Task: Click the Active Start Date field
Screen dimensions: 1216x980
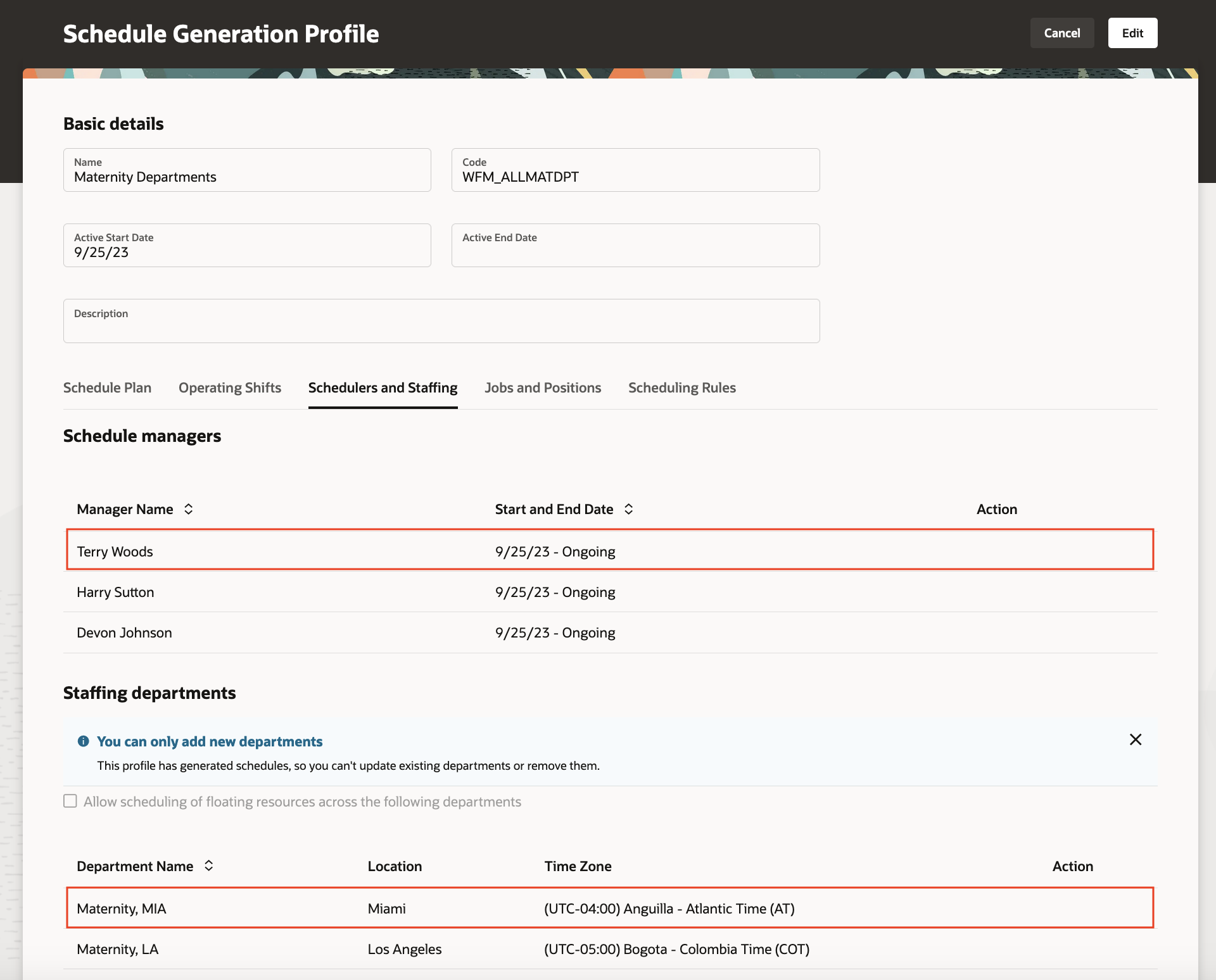Action: coord(247,246)
